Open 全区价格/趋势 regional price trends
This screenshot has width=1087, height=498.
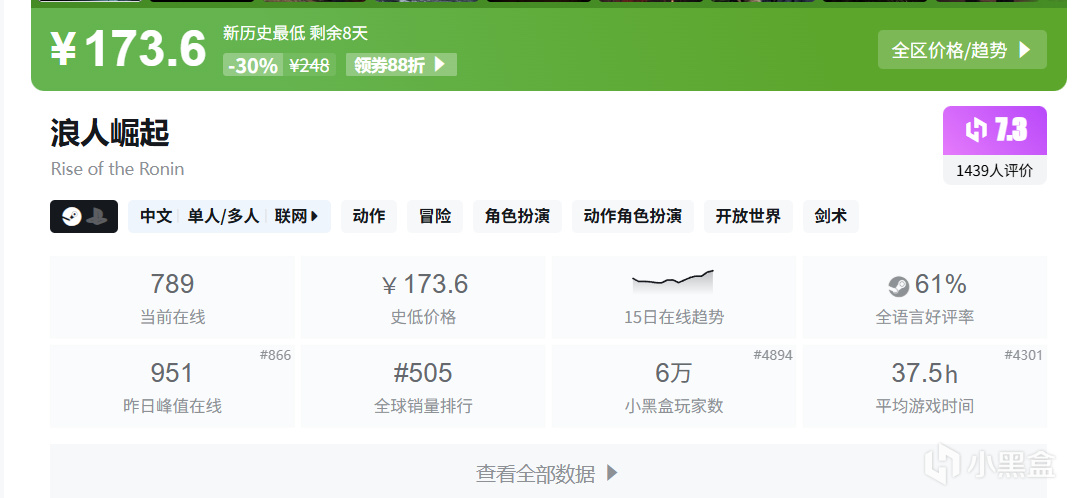point(962,50)
